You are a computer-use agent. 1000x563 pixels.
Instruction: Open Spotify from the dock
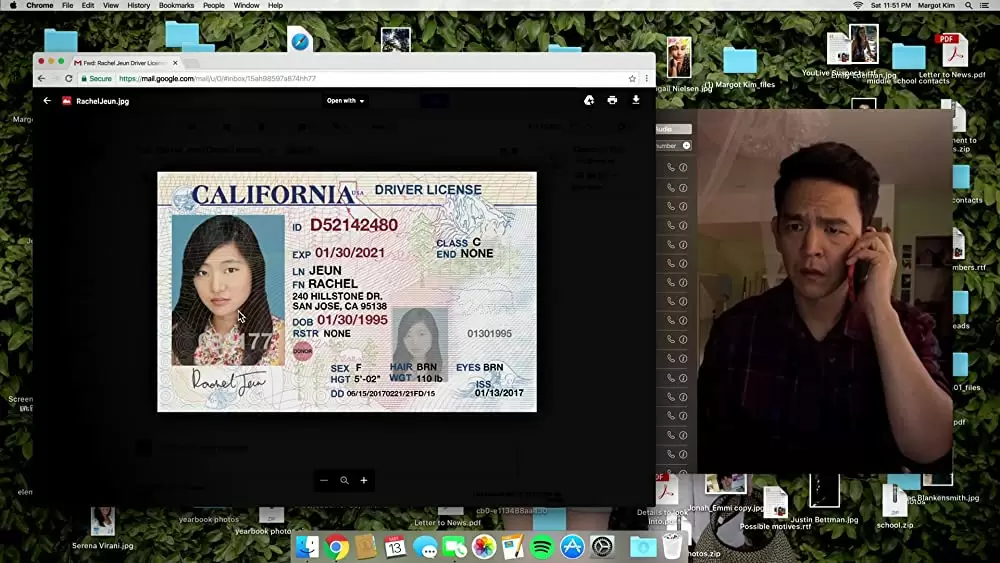[x=542, y=547]
